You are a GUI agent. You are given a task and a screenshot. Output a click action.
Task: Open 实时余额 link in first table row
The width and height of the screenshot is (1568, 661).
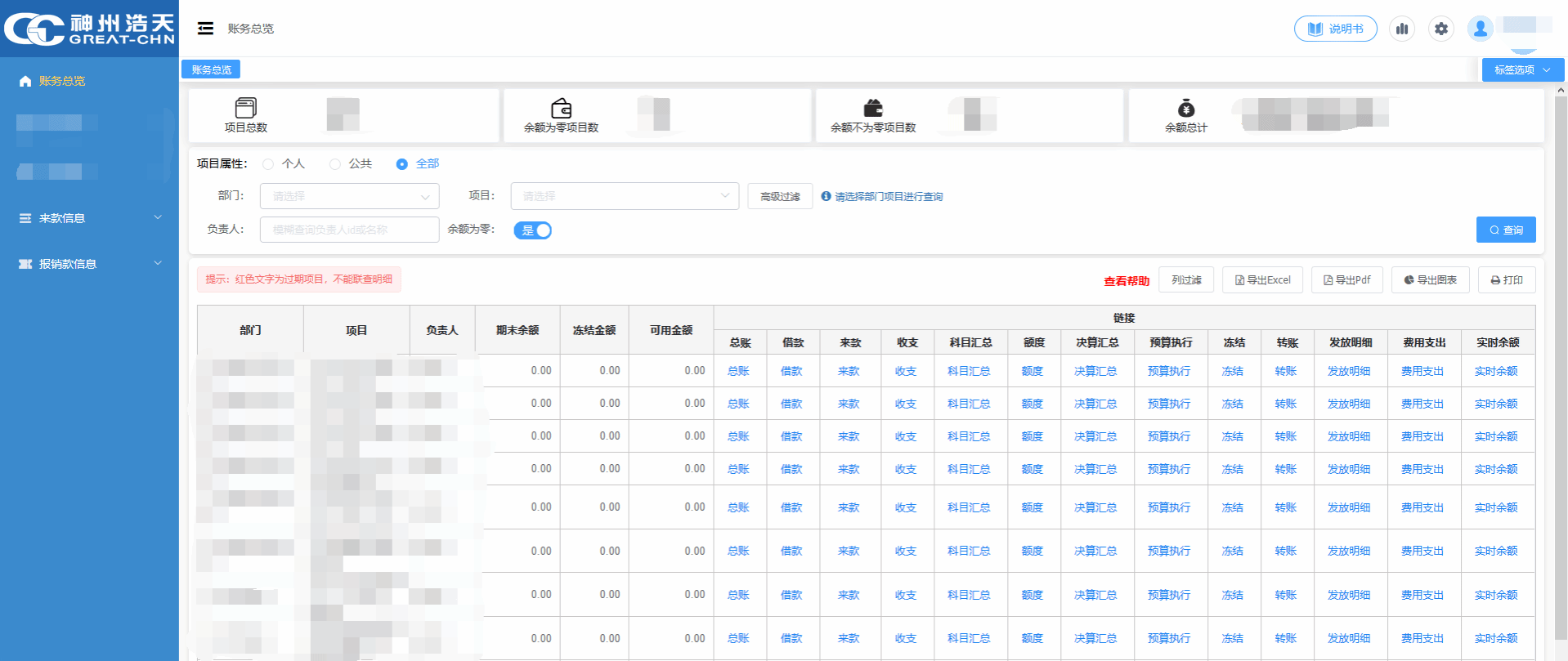1497,371
